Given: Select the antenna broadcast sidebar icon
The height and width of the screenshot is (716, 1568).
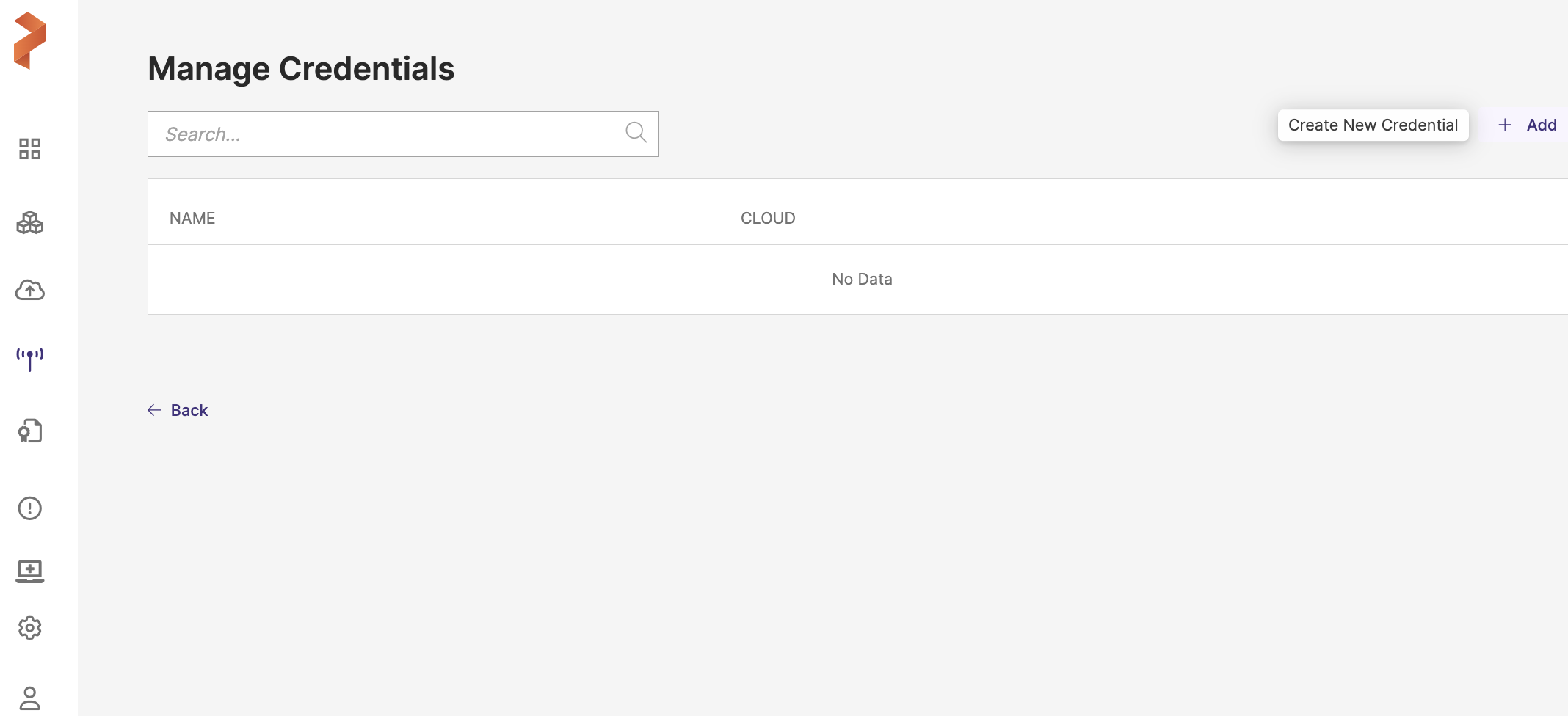Looking at the screenshot, I should pos(30,359).
